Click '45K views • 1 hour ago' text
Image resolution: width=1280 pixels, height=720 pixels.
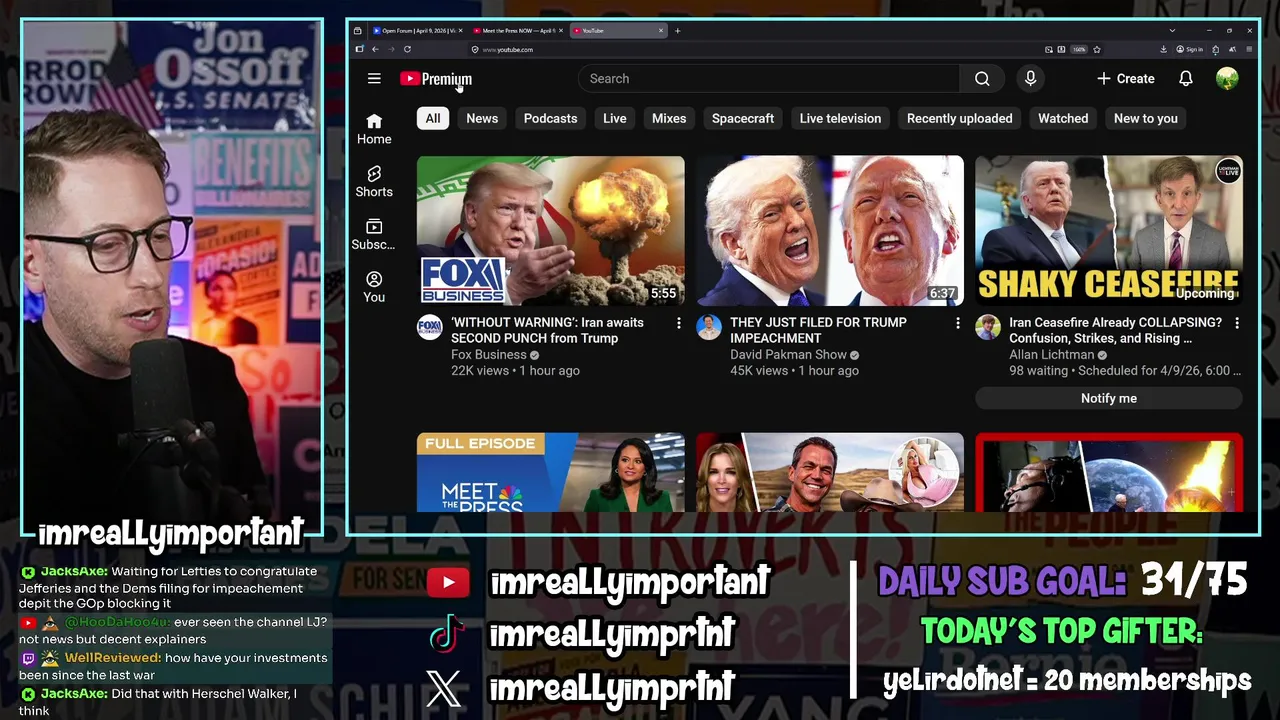(x=794, y=371)
